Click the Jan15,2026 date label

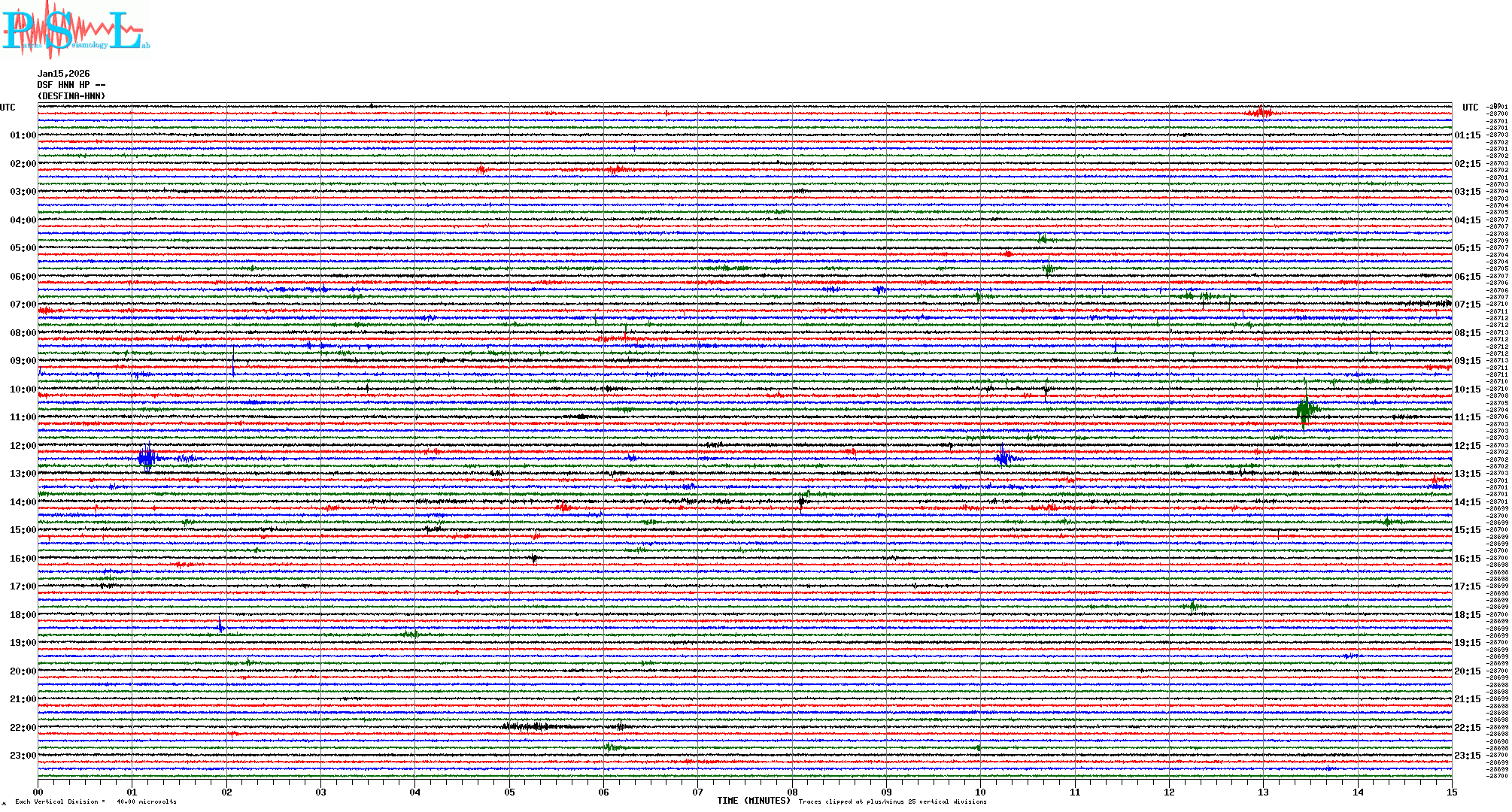tap(63, 74)
